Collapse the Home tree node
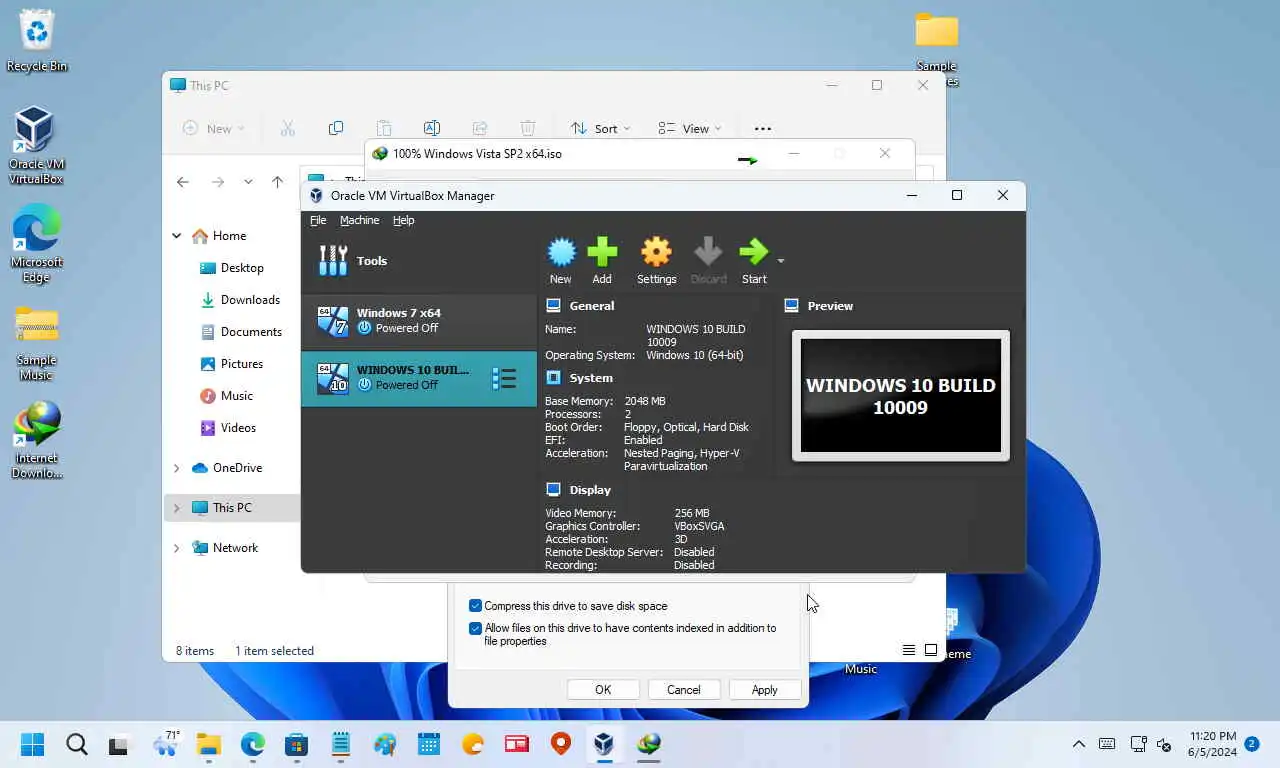1280x768 pixels. click(177, 236)
